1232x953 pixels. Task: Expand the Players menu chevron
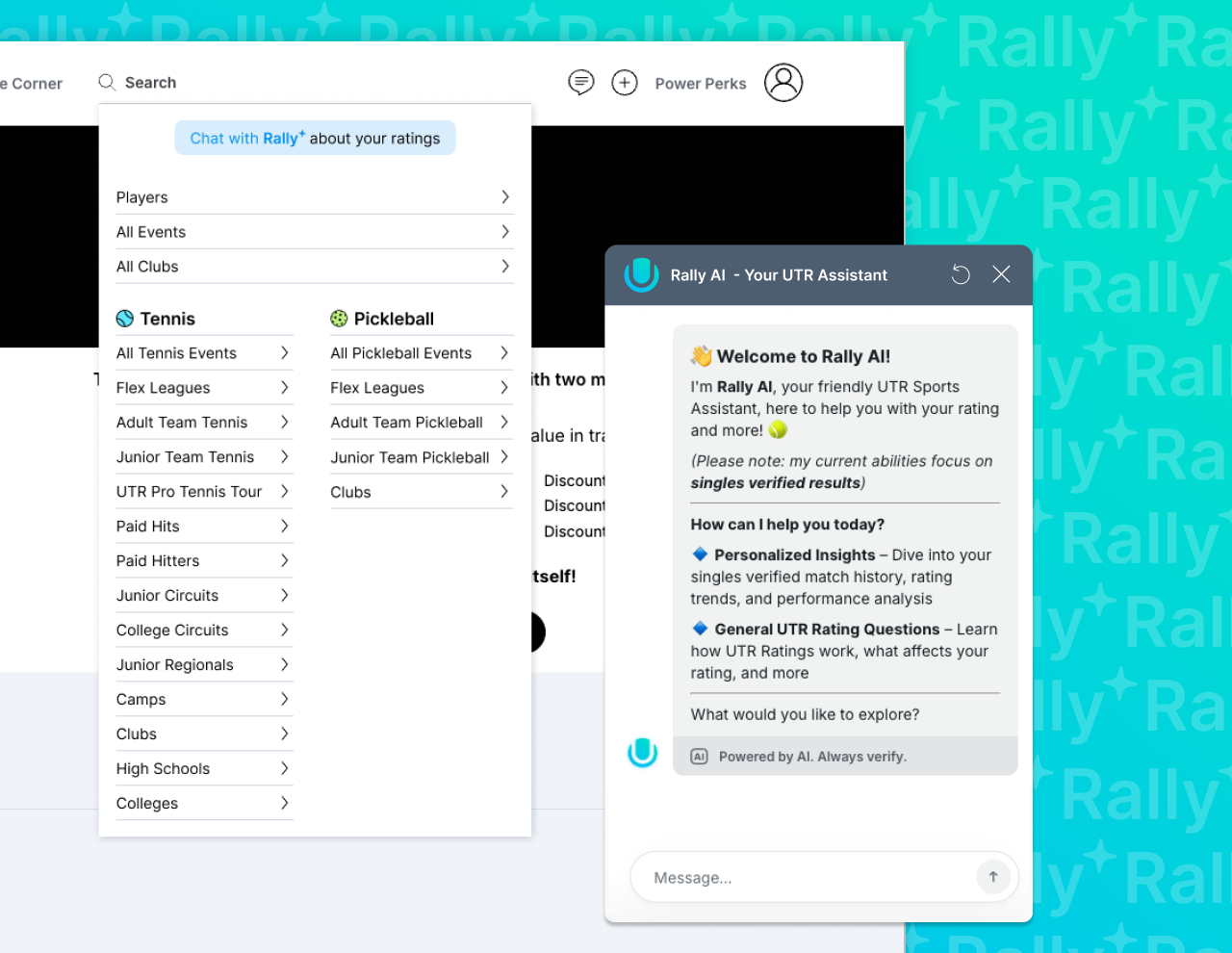505,197
